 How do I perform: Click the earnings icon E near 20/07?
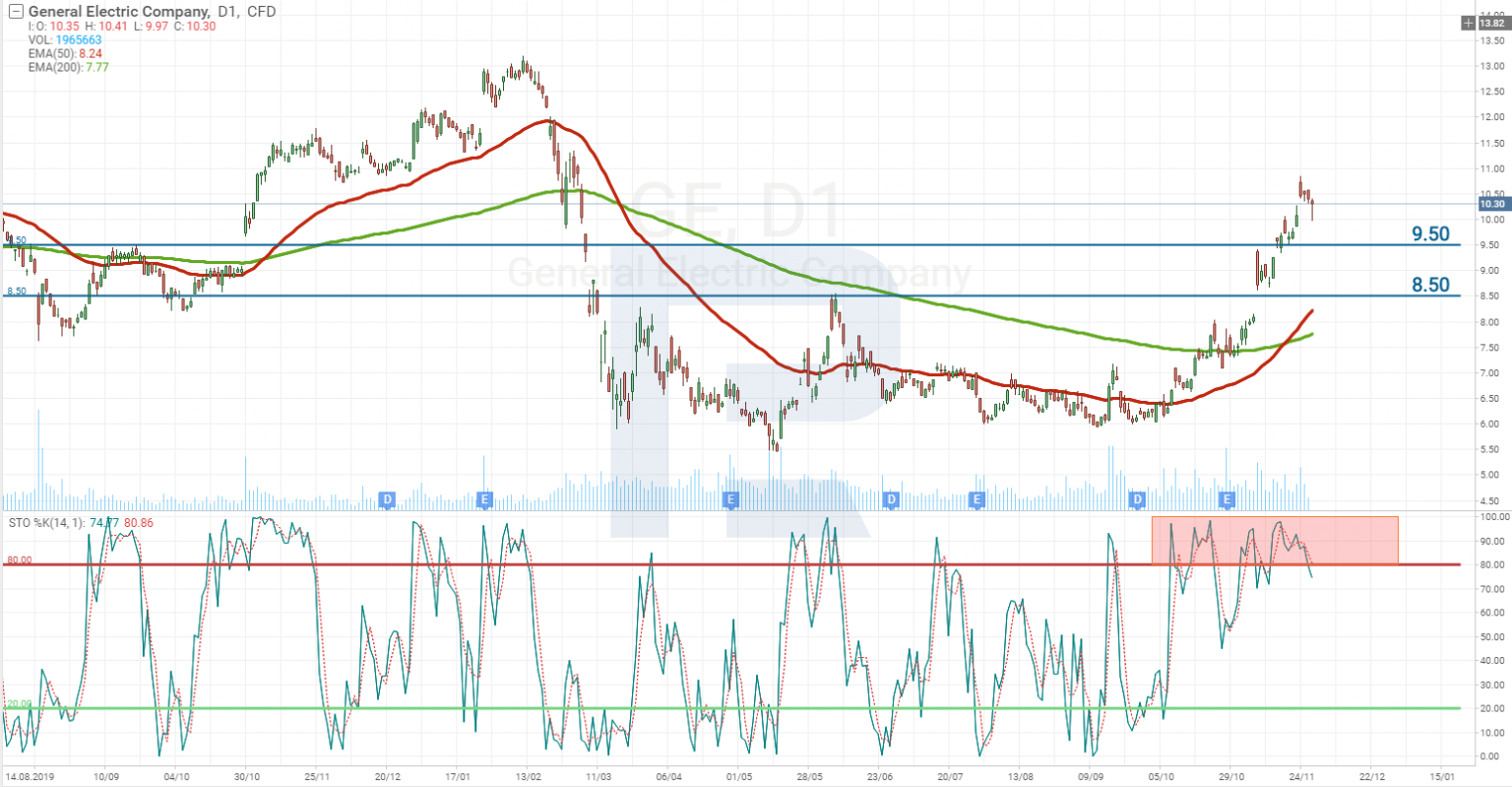coord(975,499)
